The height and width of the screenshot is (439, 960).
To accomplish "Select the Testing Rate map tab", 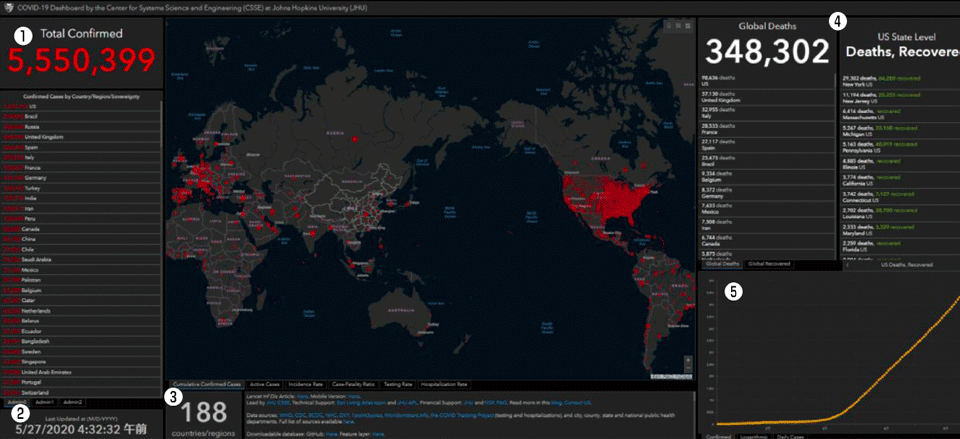I will [398, 385].
